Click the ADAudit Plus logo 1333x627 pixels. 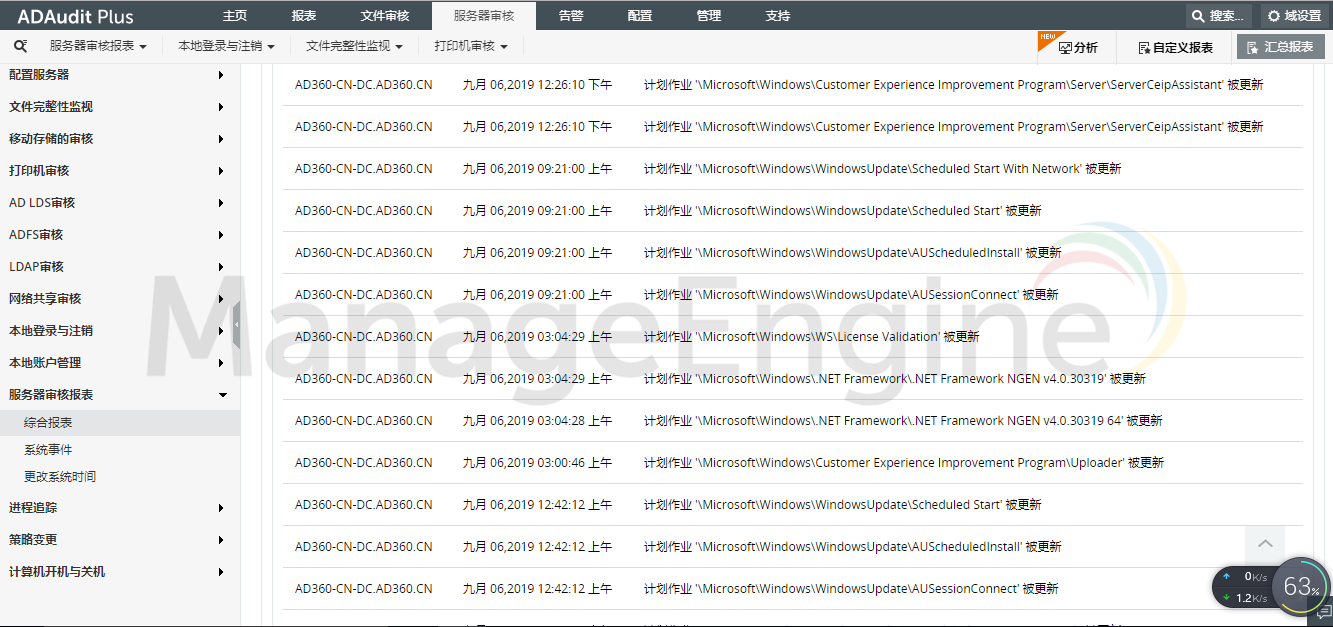75,16
